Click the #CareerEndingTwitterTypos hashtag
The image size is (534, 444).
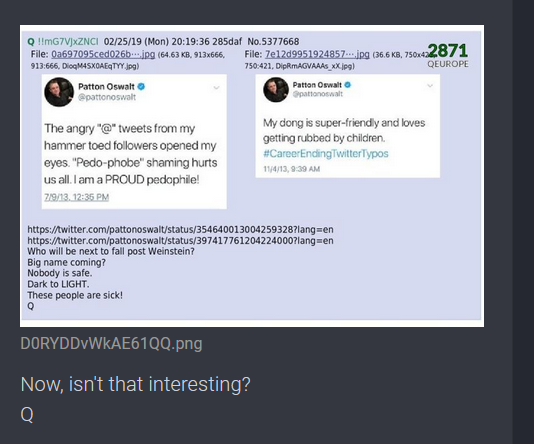[326, 154]
